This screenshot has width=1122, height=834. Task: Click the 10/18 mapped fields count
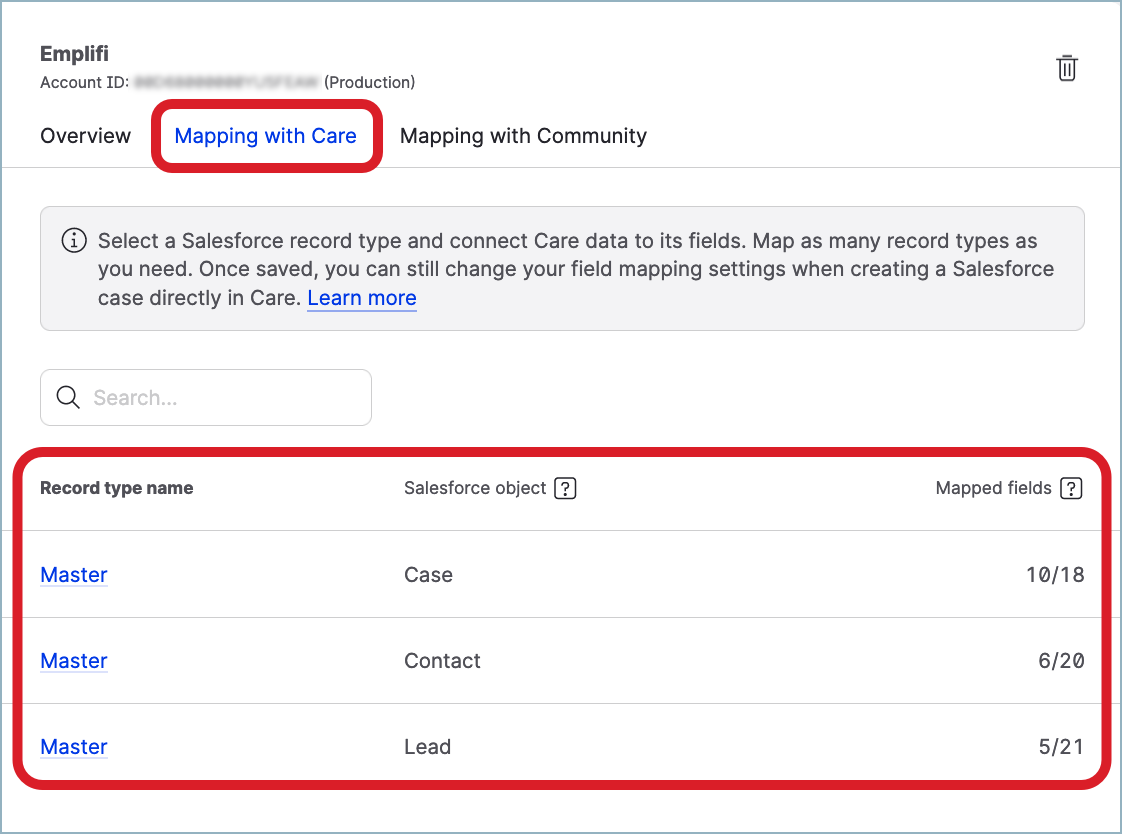(1054, 575)
